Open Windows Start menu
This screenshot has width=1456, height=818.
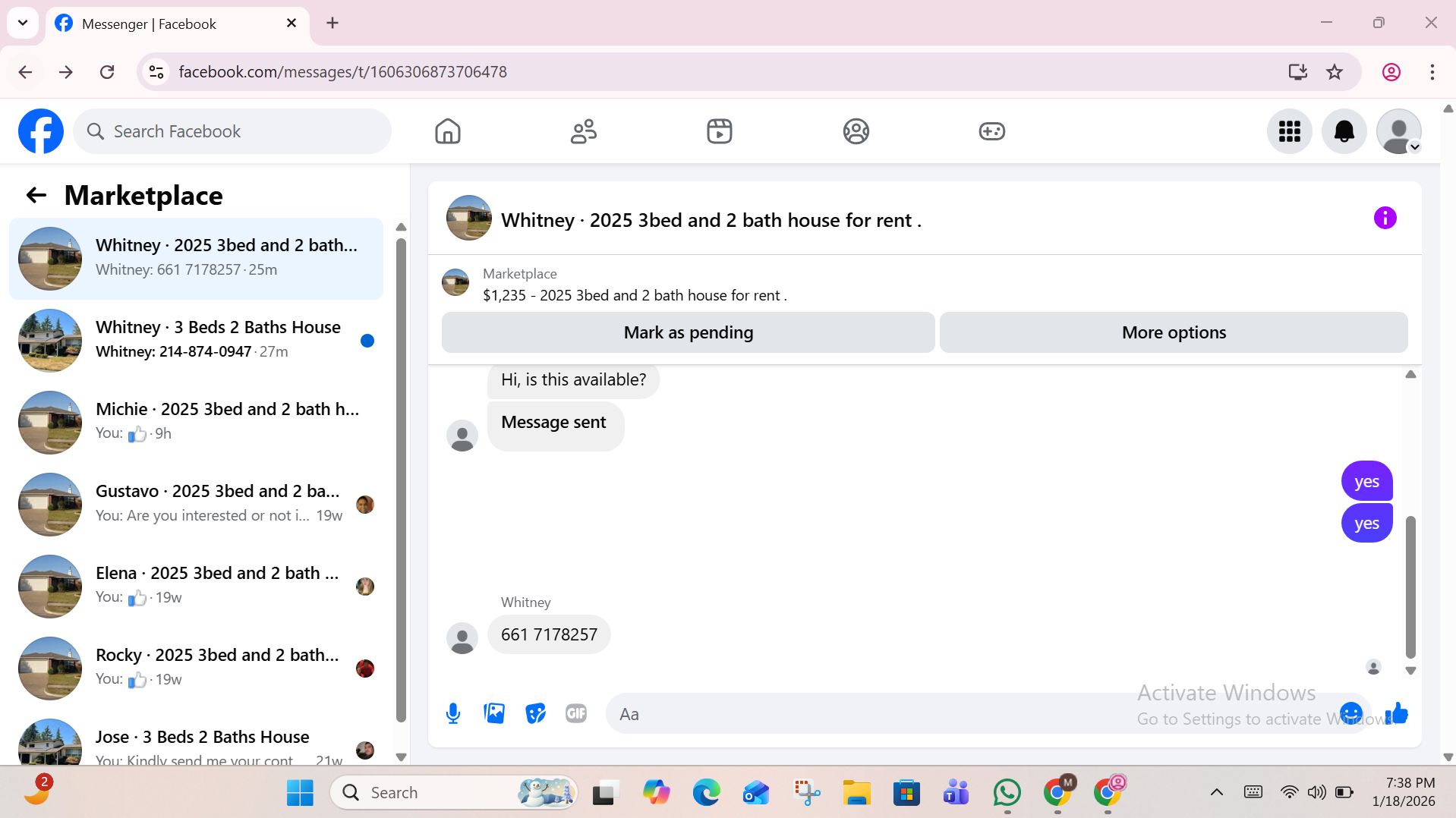(300, 792)
